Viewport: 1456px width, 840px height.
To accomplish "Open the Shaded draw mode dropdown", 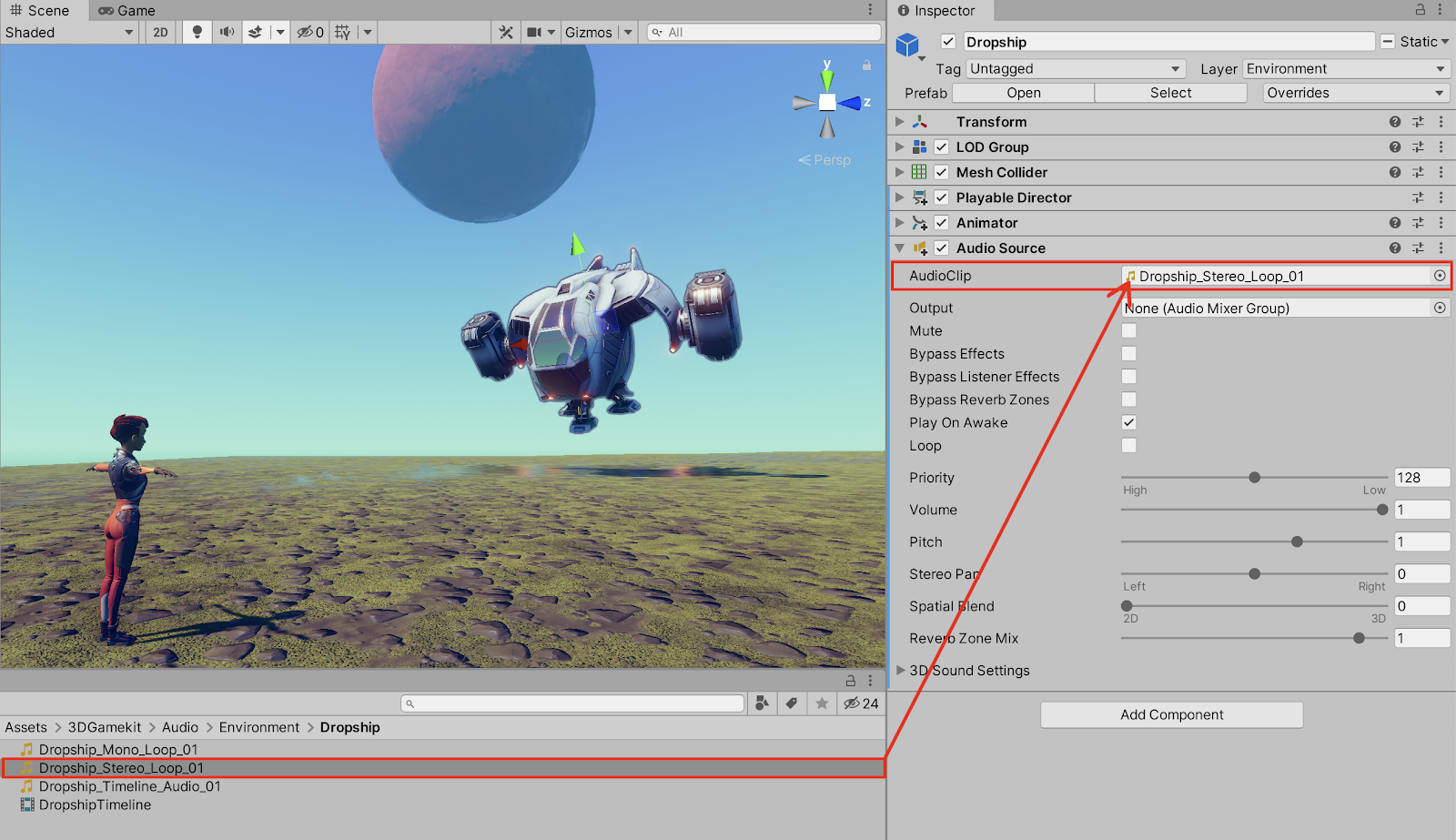I will (69, 33).
